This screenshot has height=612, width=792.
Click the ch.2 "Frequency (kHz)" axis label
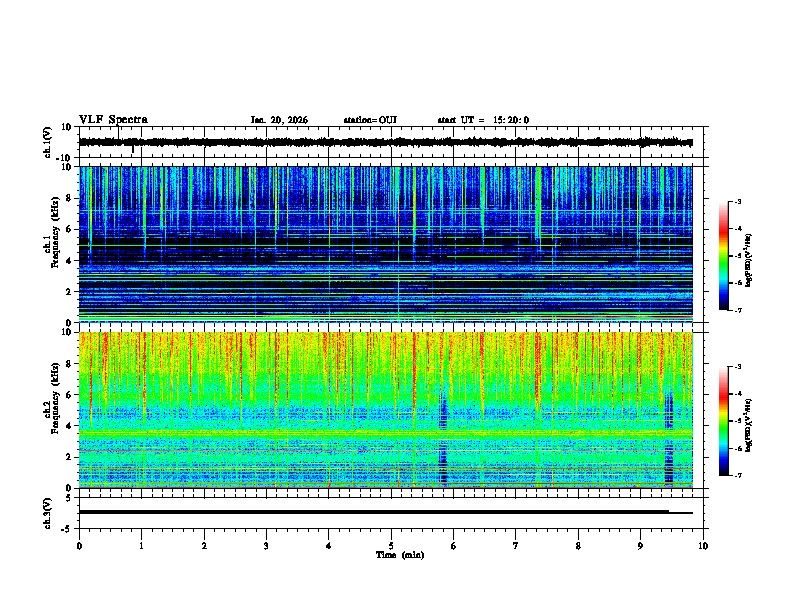click(55, 398)
